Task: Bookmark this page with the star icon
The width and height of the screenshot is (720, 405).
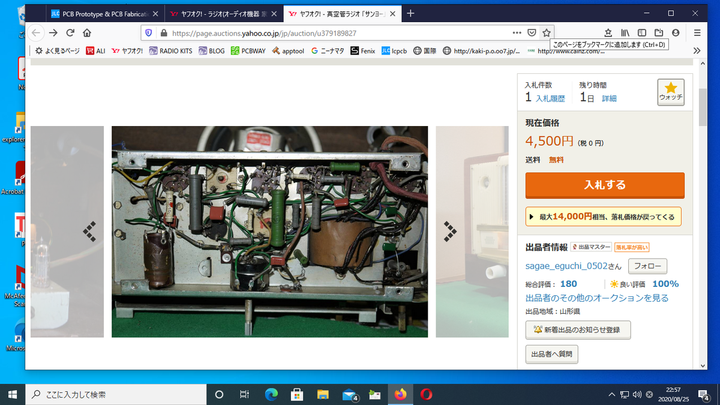Action: pyautogui.click(x=546, y=32)
